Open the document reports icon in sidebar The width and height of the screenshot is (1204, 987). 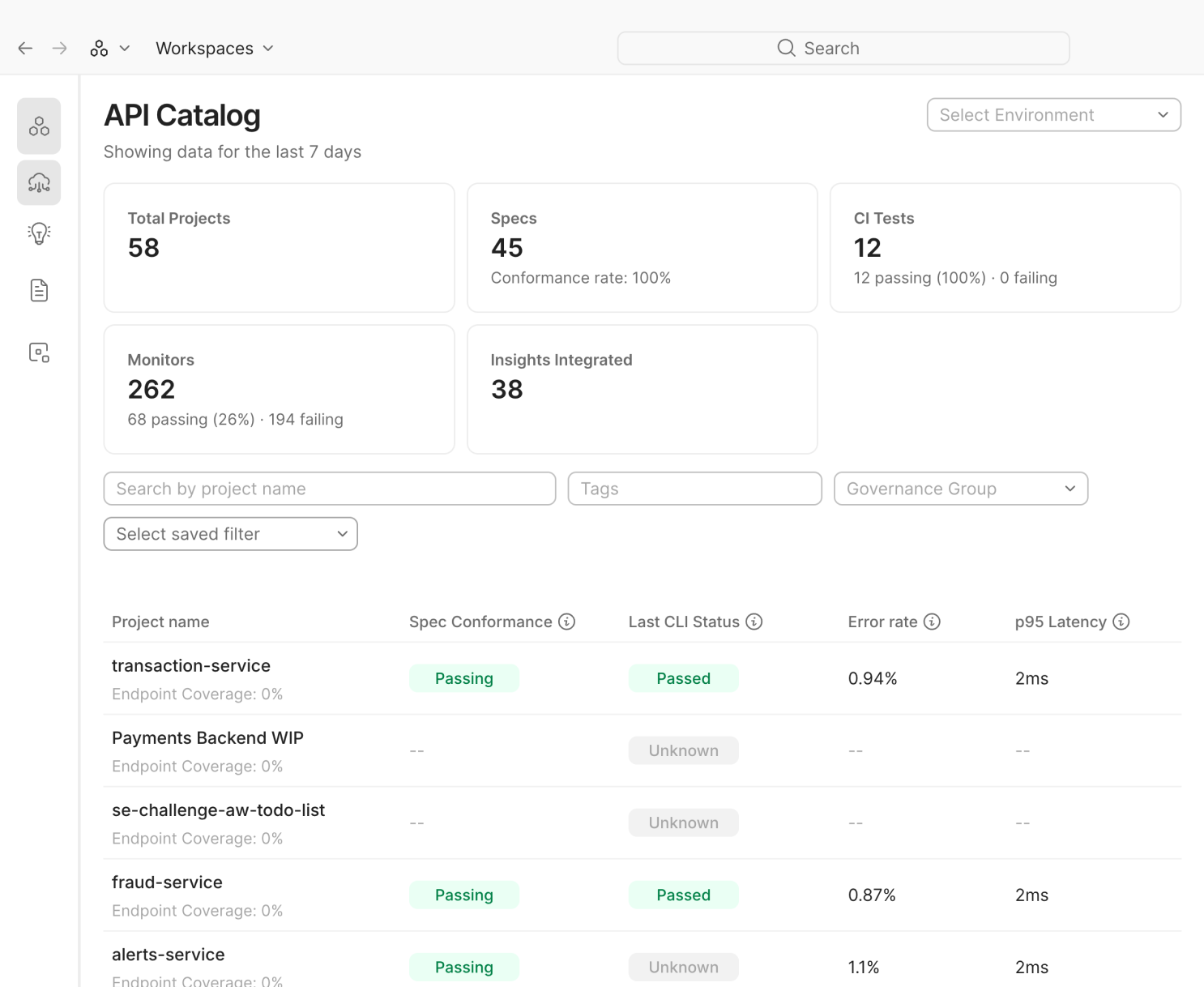point(38,289)
